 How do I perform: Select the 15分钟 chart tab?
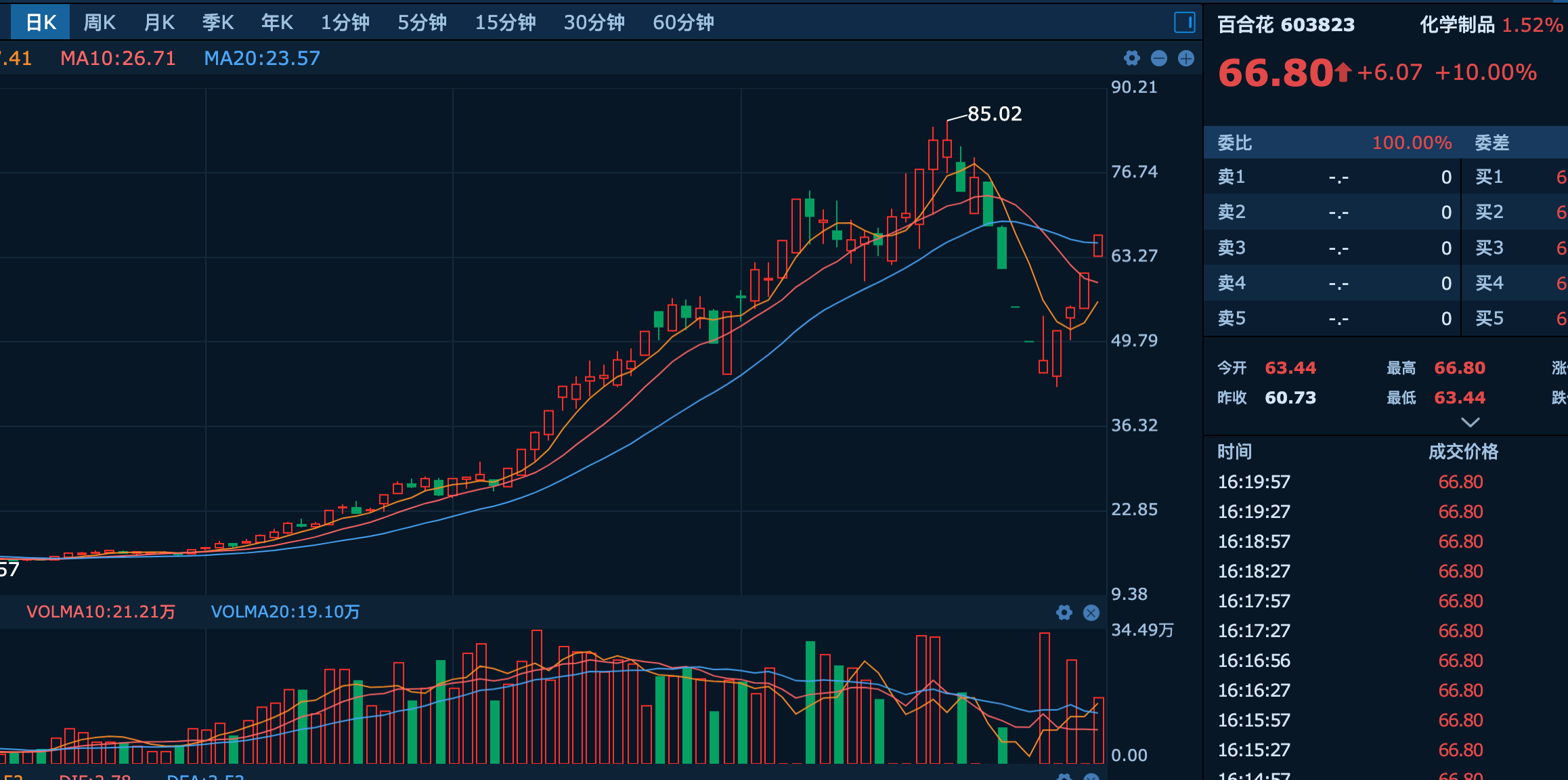(505, 22)
